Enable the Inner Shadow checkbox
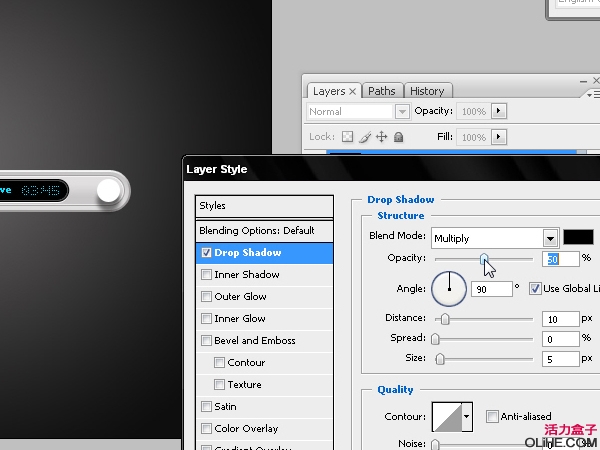The height and width of the screenshot is (450, 600). 206,274
